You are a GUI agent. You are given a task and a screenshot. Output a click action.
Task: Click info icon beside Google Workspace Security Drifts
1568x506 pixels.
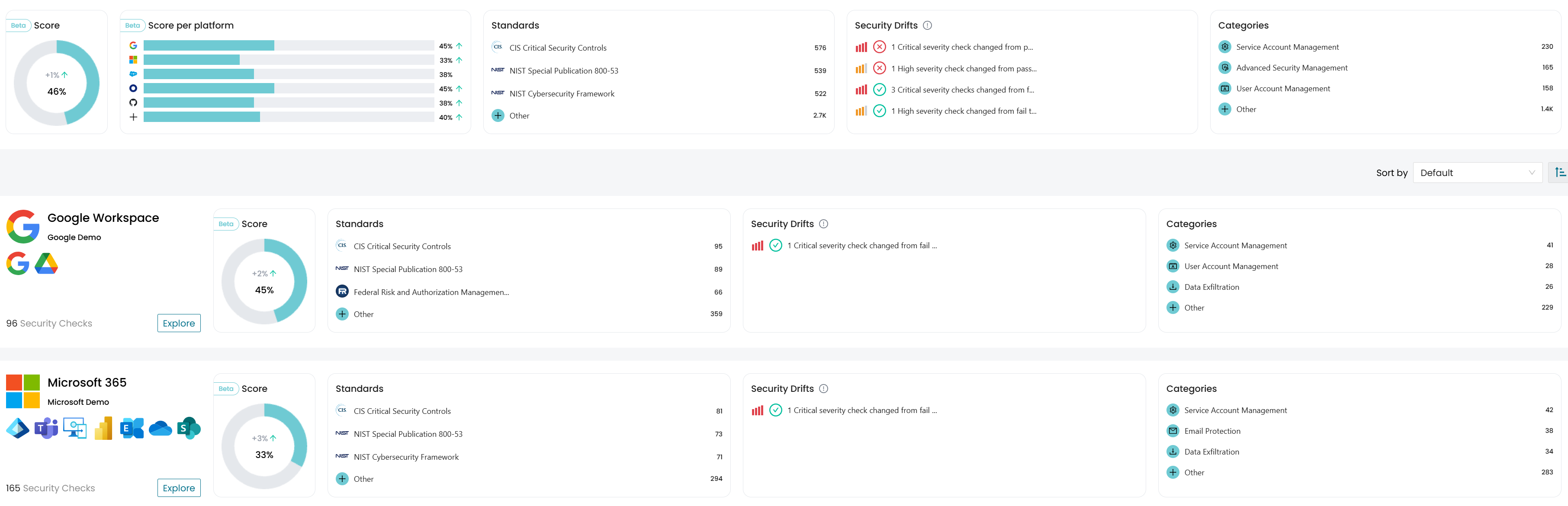tap(823, 224)
